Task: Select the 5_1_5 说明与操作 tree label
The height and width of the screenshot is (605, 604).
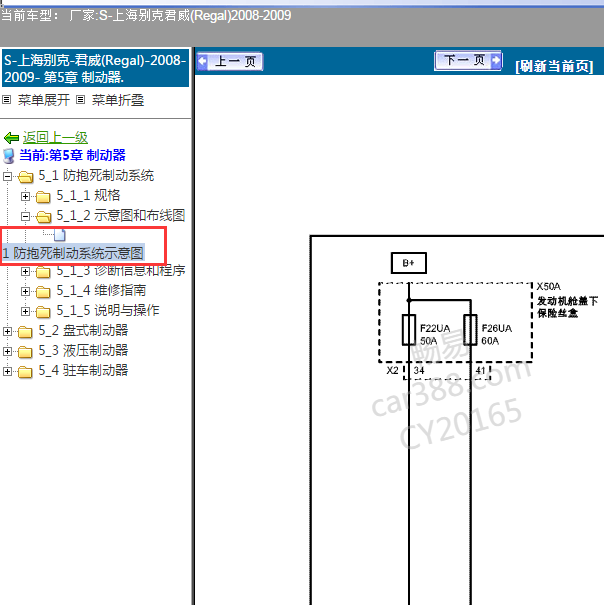Action: click(x=108, y=311)
